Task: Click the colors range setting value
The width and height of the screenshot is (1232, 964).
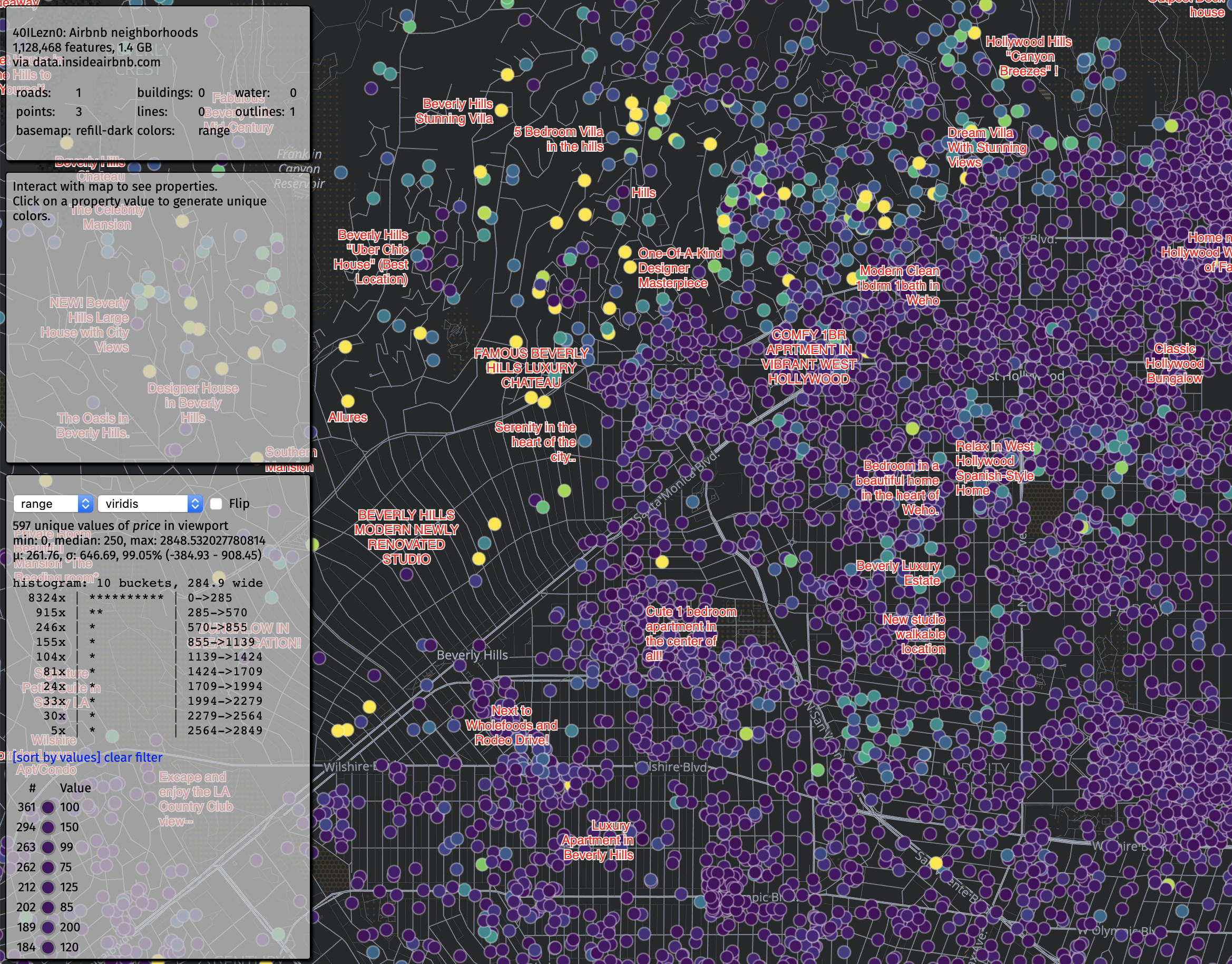Action: (213, 131)
